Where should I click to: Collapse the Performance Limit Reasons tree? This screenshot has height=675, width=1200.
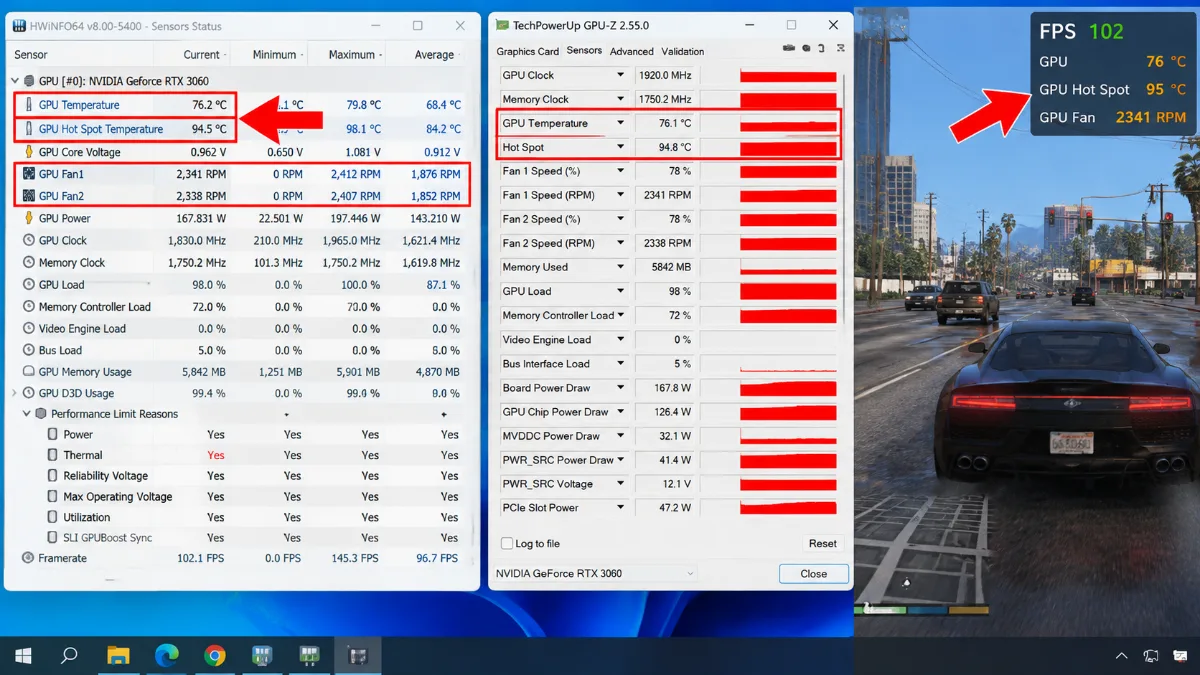tap(27, 414)
